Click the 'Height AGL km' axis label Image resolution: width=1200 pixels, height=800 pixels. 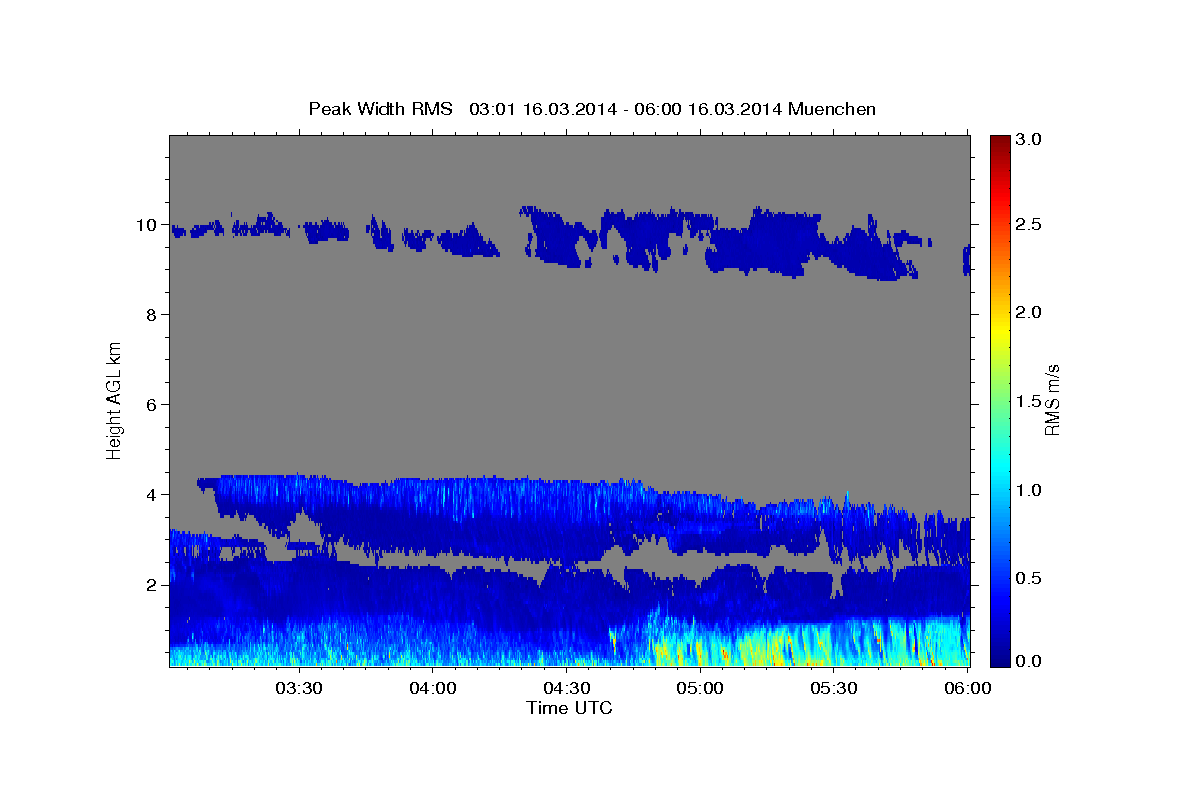pyautogui.click(x=114, y=400)
